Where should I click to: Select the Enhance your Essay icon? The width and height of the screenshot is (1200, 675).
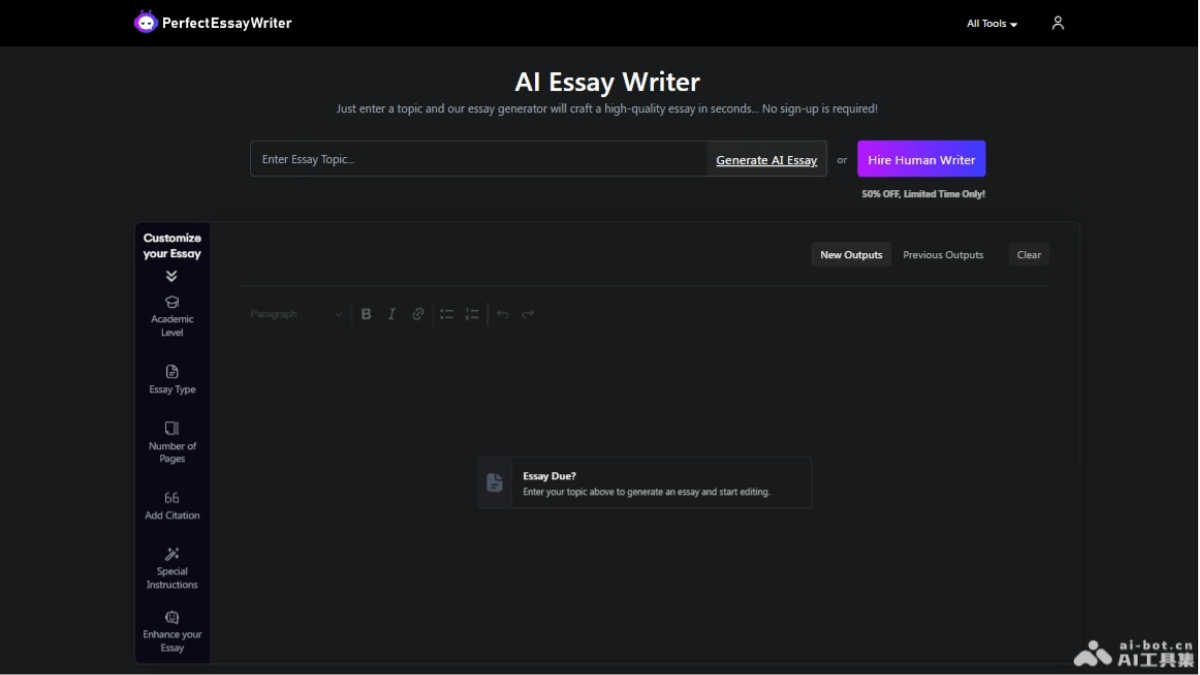click(172, 617)
